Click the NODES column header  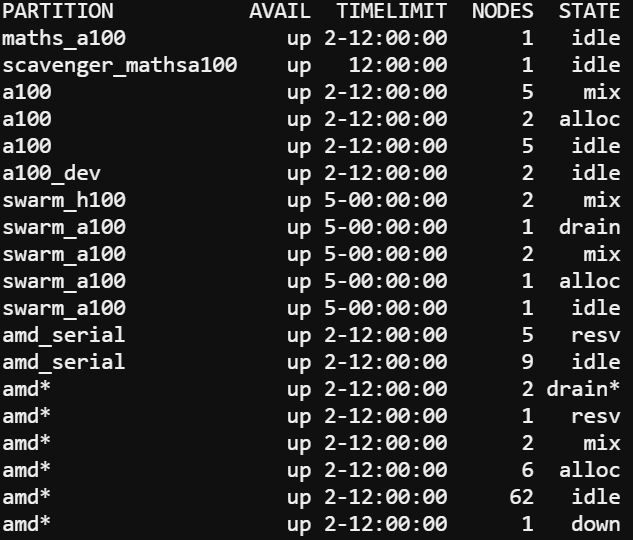[502, 12]
